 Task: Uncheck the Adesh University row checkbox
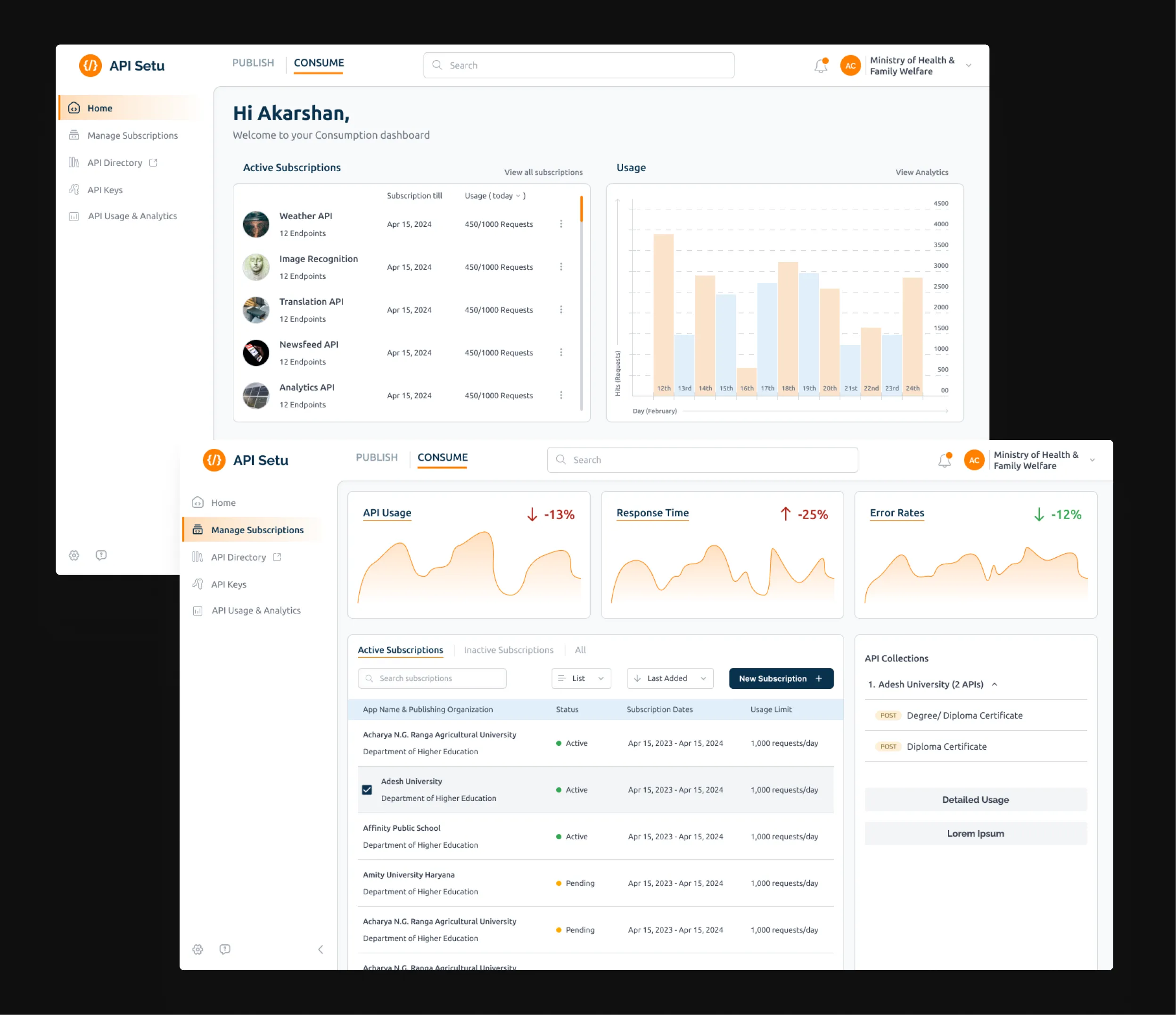367,790
